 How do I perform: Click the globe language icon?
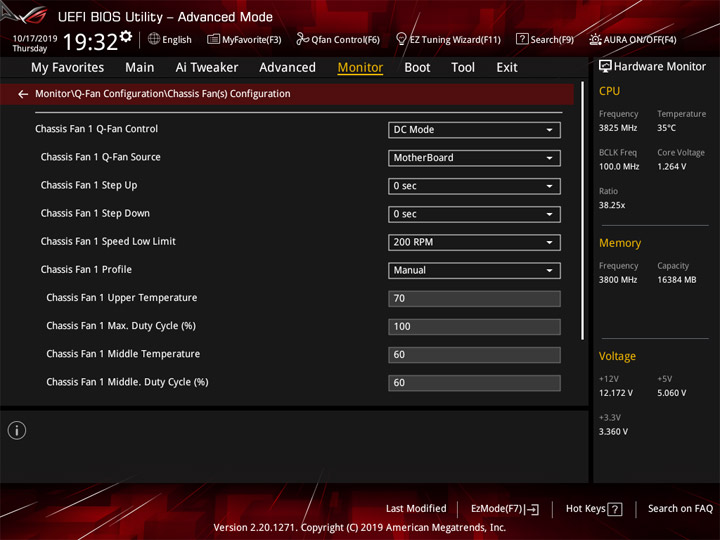(154, 39)
